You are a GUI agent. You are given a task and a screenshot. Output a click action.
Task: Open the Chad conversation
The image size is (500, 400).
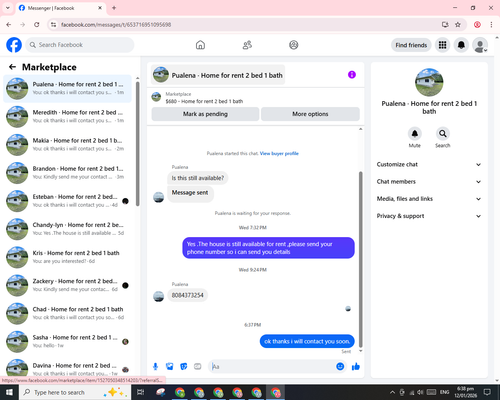(67, 313)
